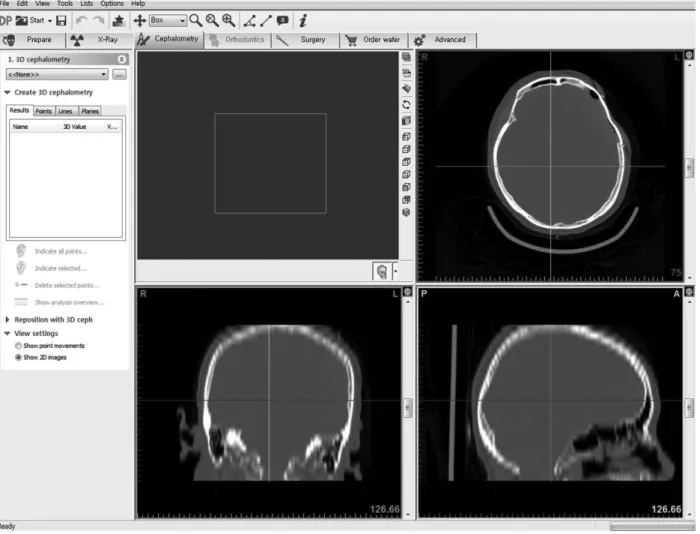Select the comment annotation bubble tool
The image size is (700, 534).
coord(282,21)
